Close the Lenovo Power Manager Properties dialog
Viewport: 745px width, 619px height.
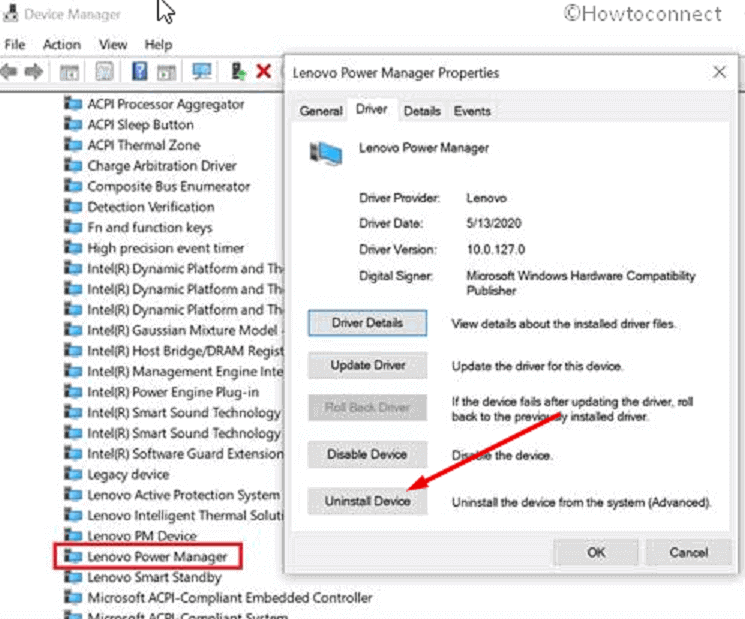click(x=719, y=72)
